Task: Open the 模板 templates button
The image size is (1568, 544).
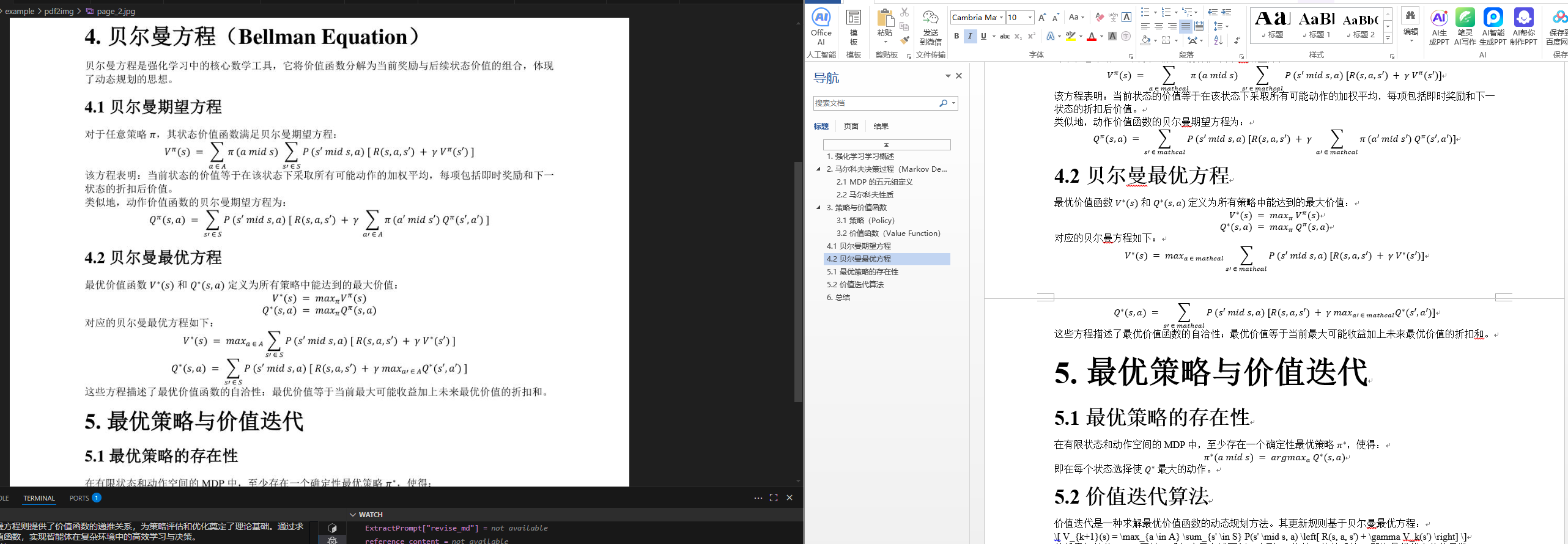Action: (853, 28)
